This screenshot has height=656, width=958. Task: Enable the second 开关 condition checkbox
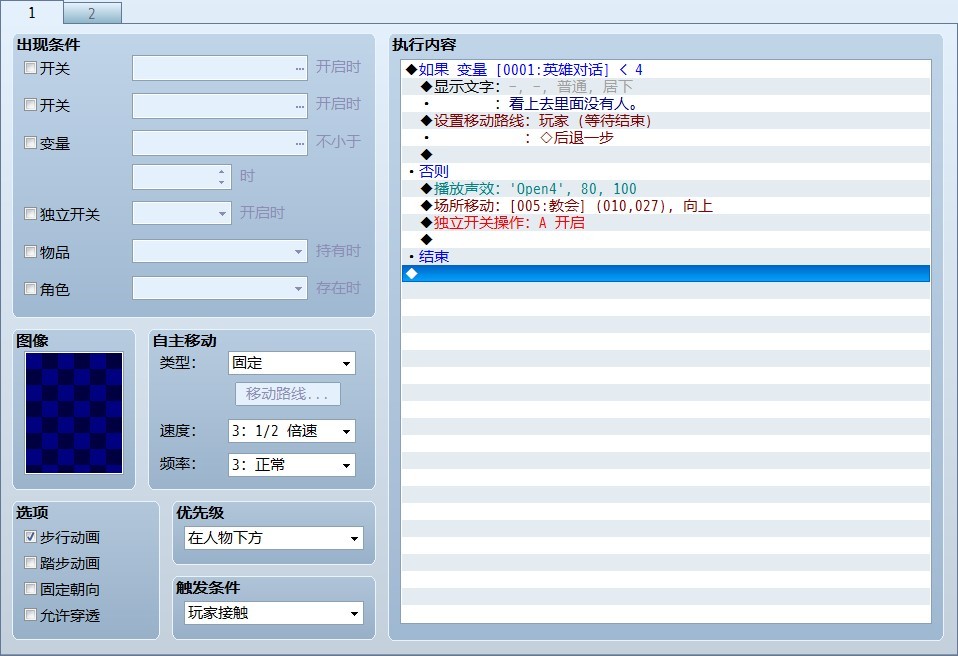(30, 105)
